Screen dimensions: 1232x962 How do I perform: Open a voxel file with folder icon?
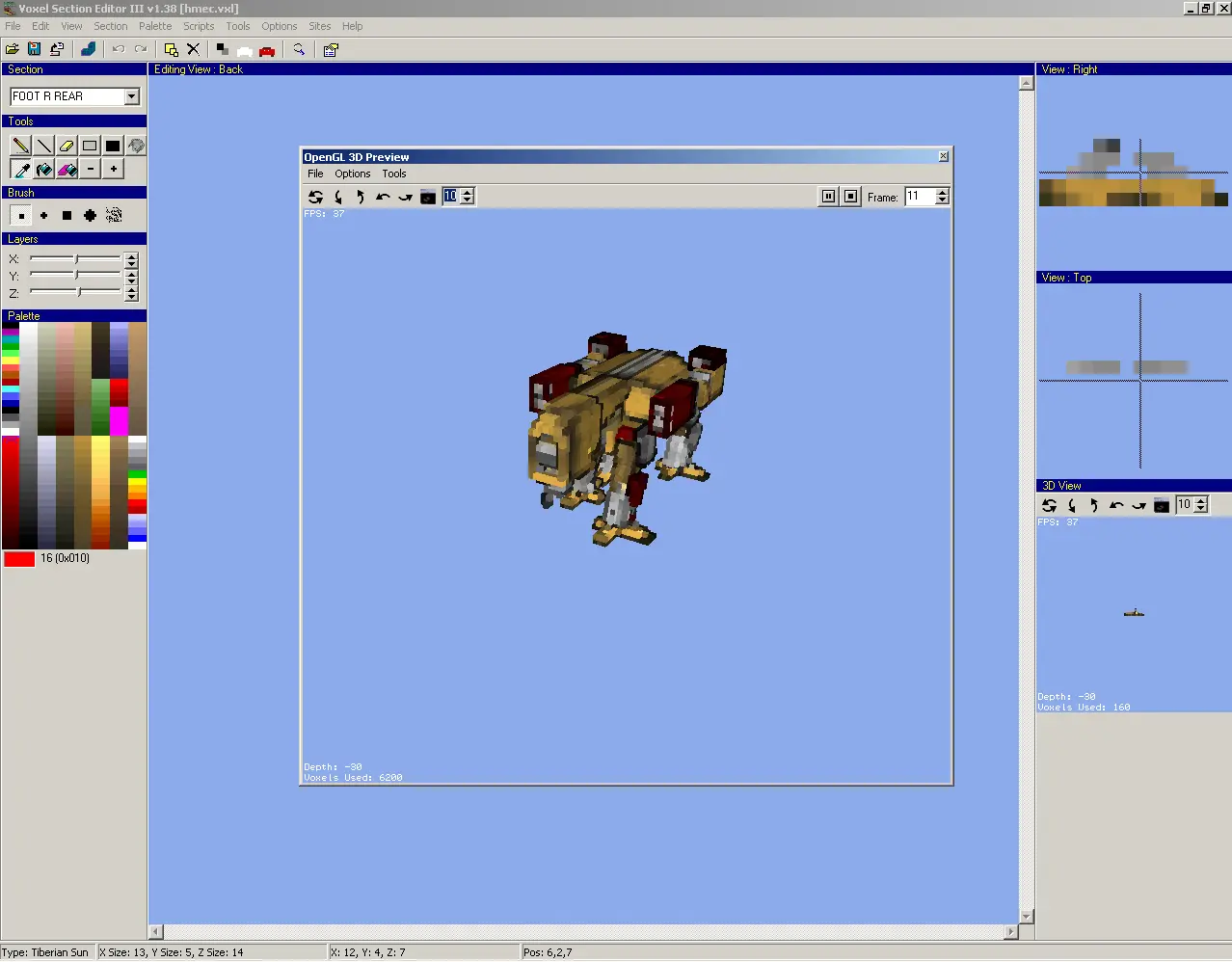13,49
